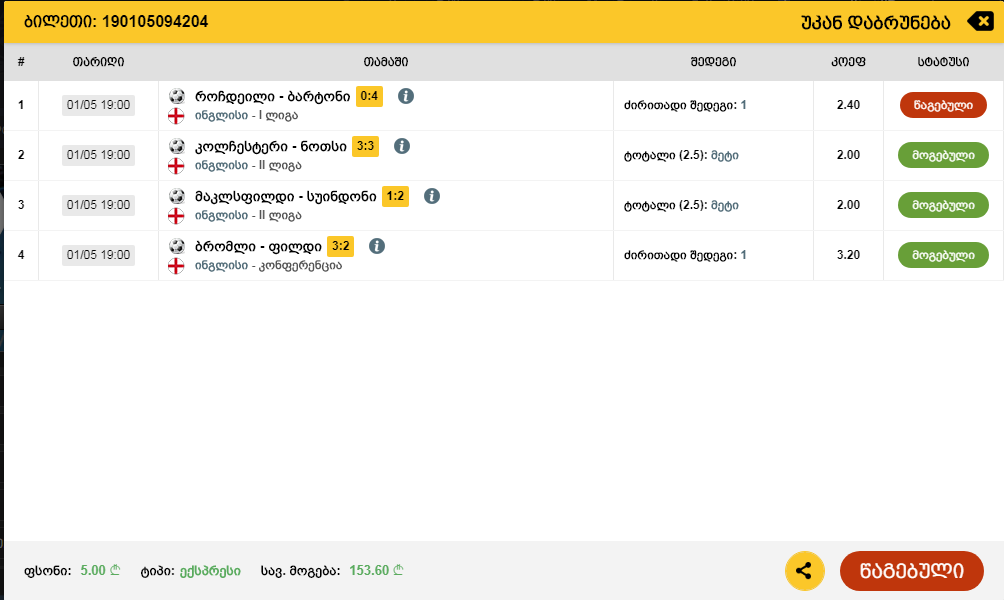Click the 3:2 score badge
Image resolution: width=1004 pixels, height=600 pixels.
(x=340, y=246)
